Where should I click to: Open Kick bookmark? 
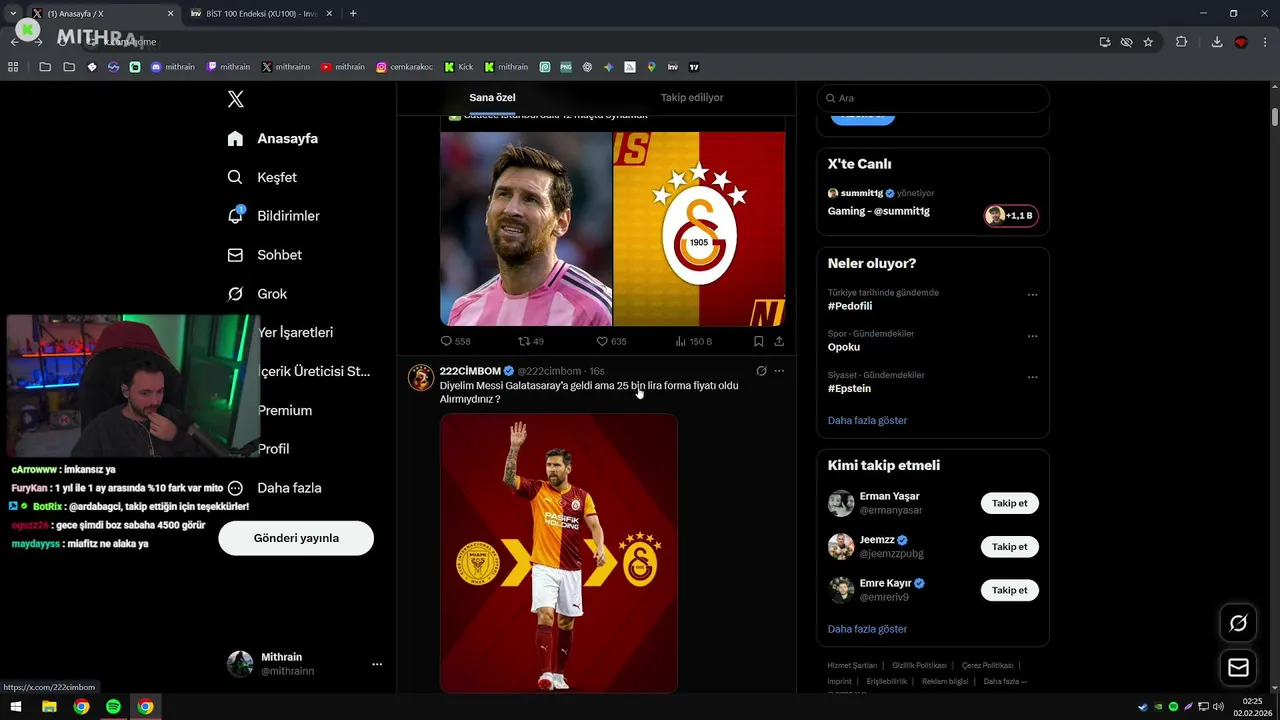click(x=459, y=67)
